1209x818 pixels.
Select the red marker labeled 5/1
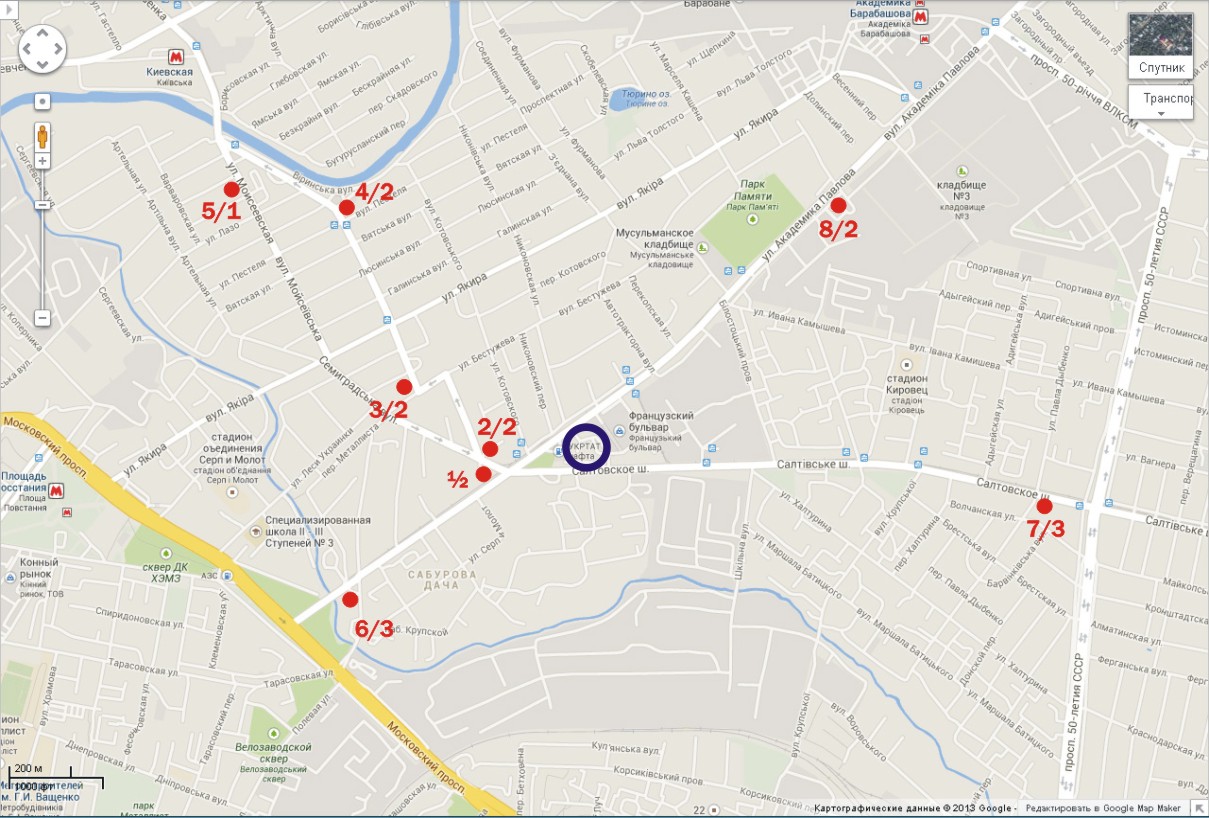[x=231, y=189]
